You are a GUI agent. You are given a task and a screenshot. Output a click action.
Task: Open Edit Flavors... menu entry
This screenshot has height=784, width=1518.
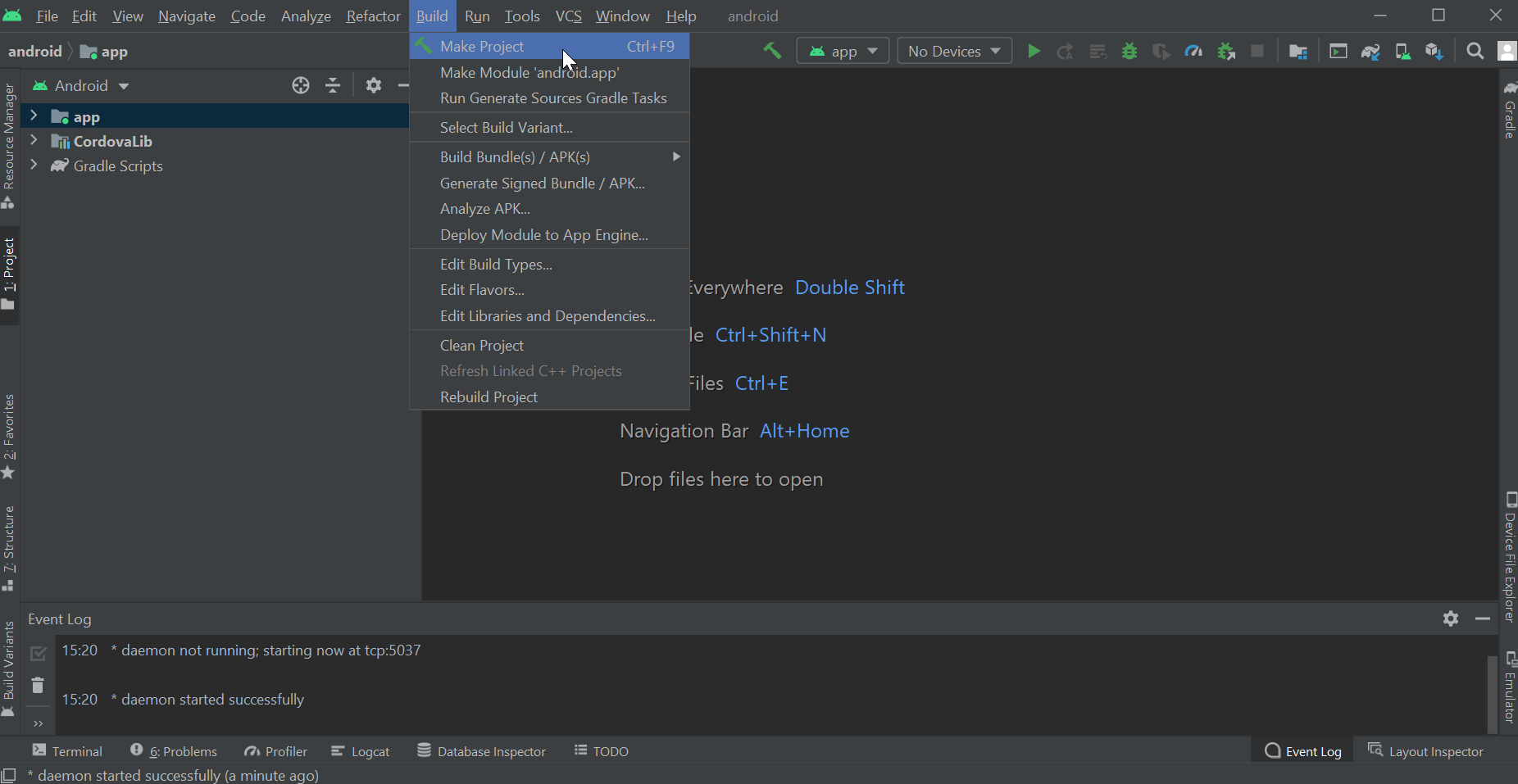tap(549, 290)
